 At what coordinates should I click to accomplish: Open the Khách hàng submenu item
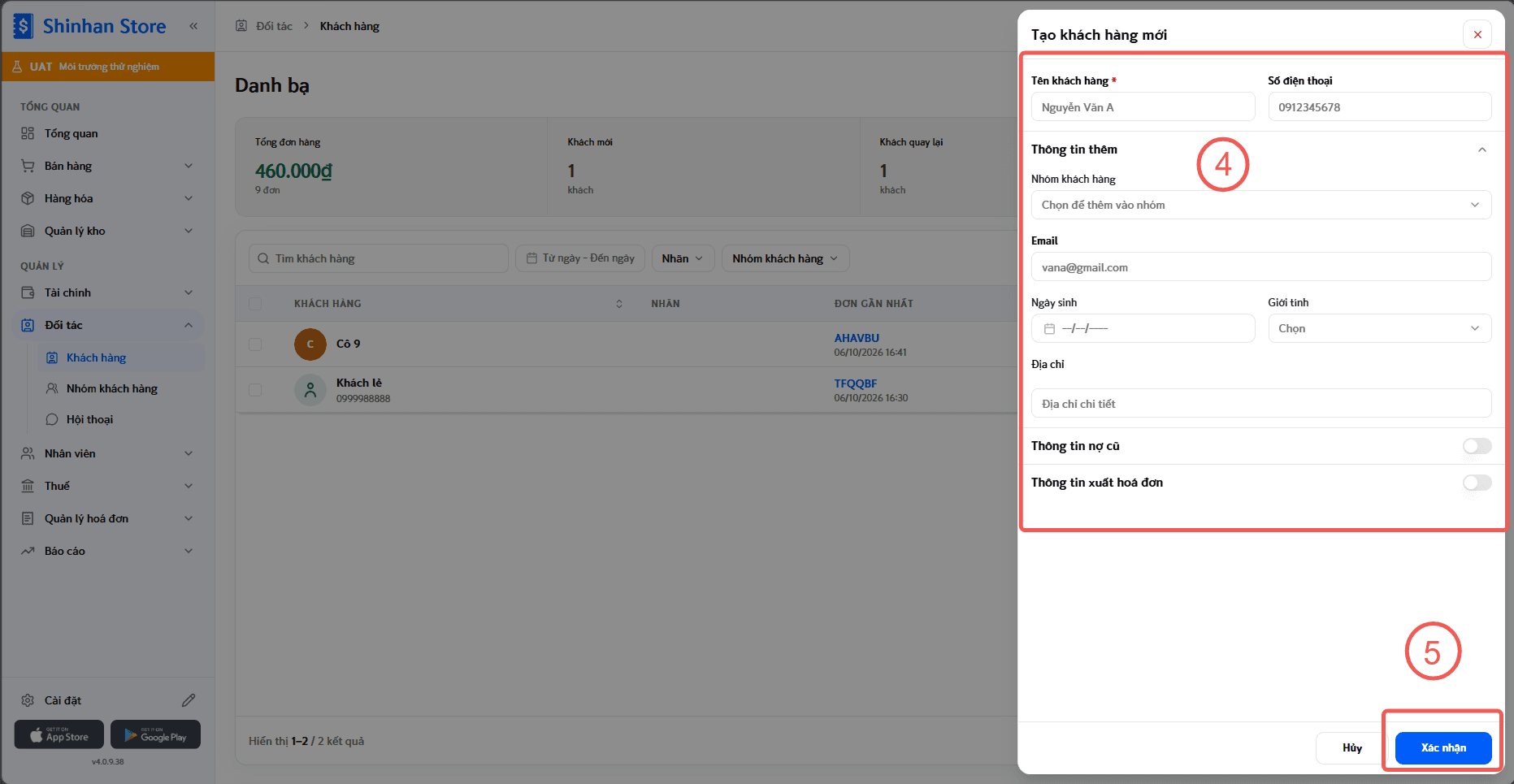coord(120,357)
